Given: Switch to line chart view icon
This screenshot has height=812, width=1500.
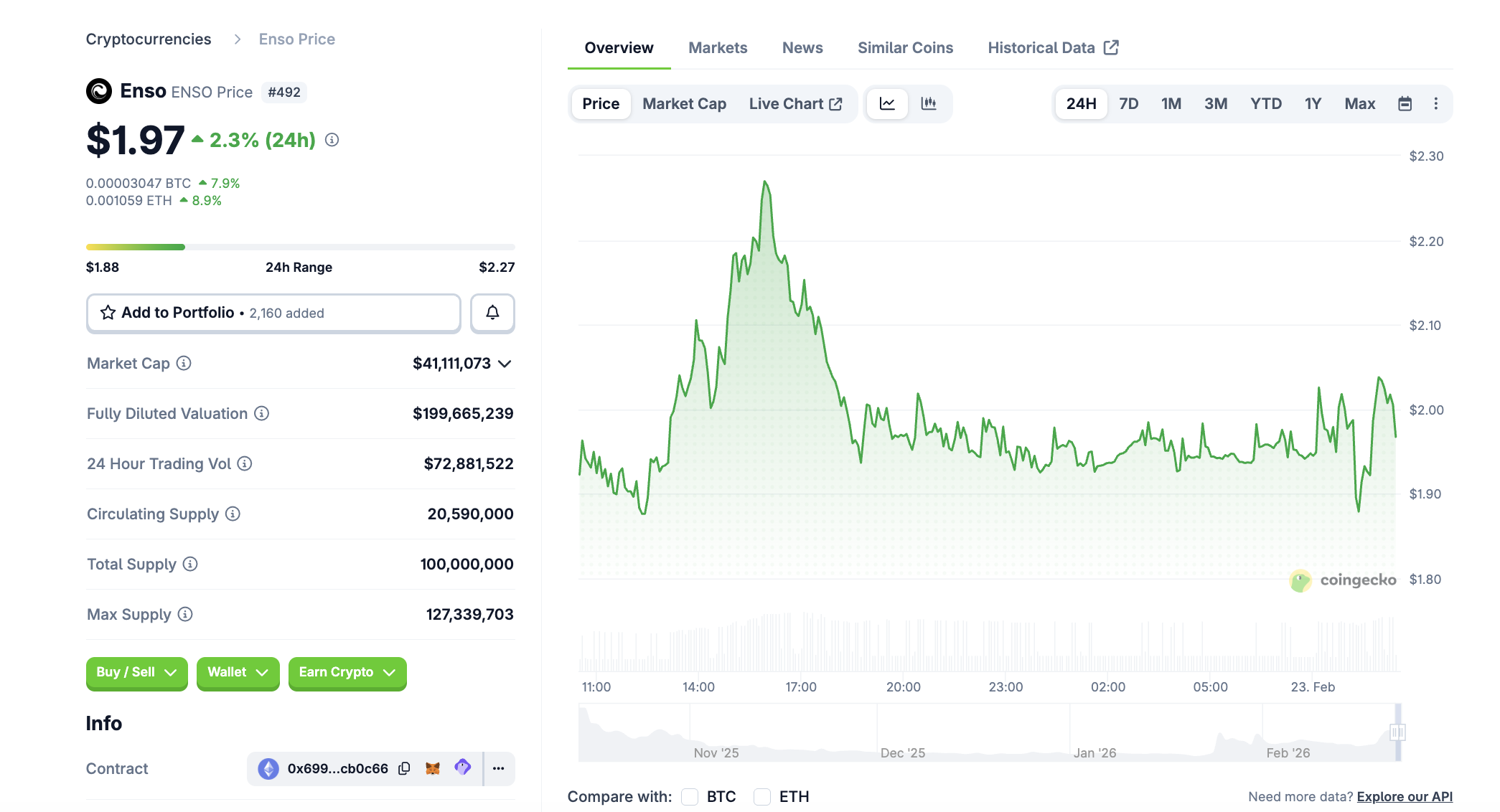Looking at the screenshot, I should (x=887, y=104).
